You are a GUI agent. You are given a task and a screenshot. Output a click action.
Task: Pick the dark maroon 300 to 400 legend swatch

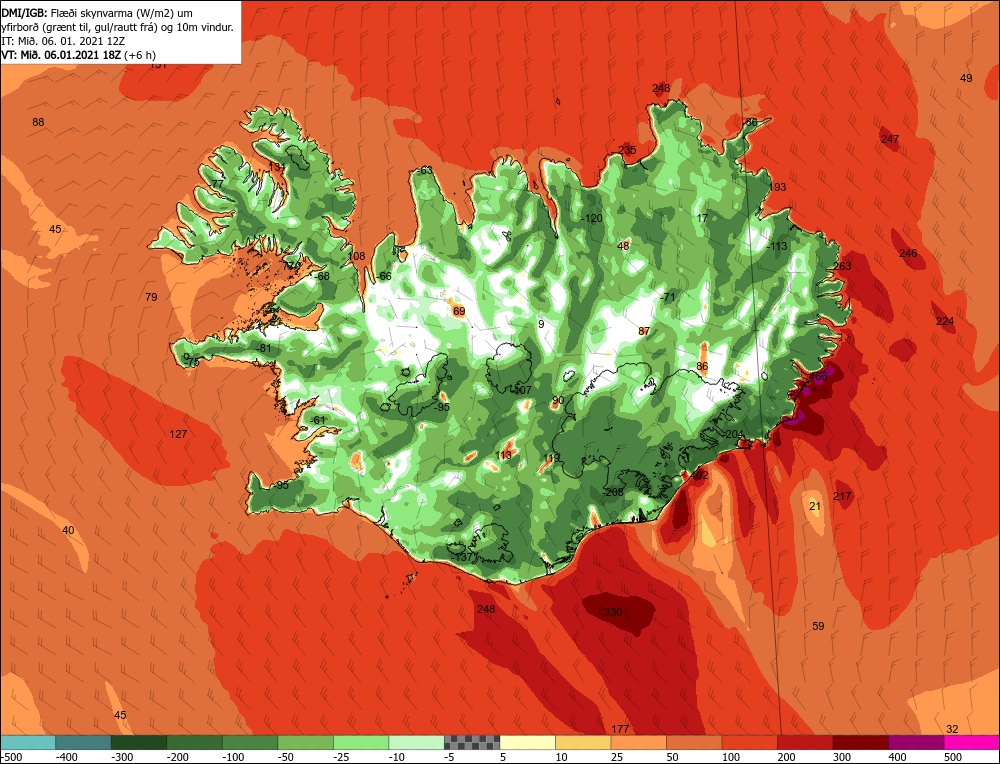(x=861, y=742)
